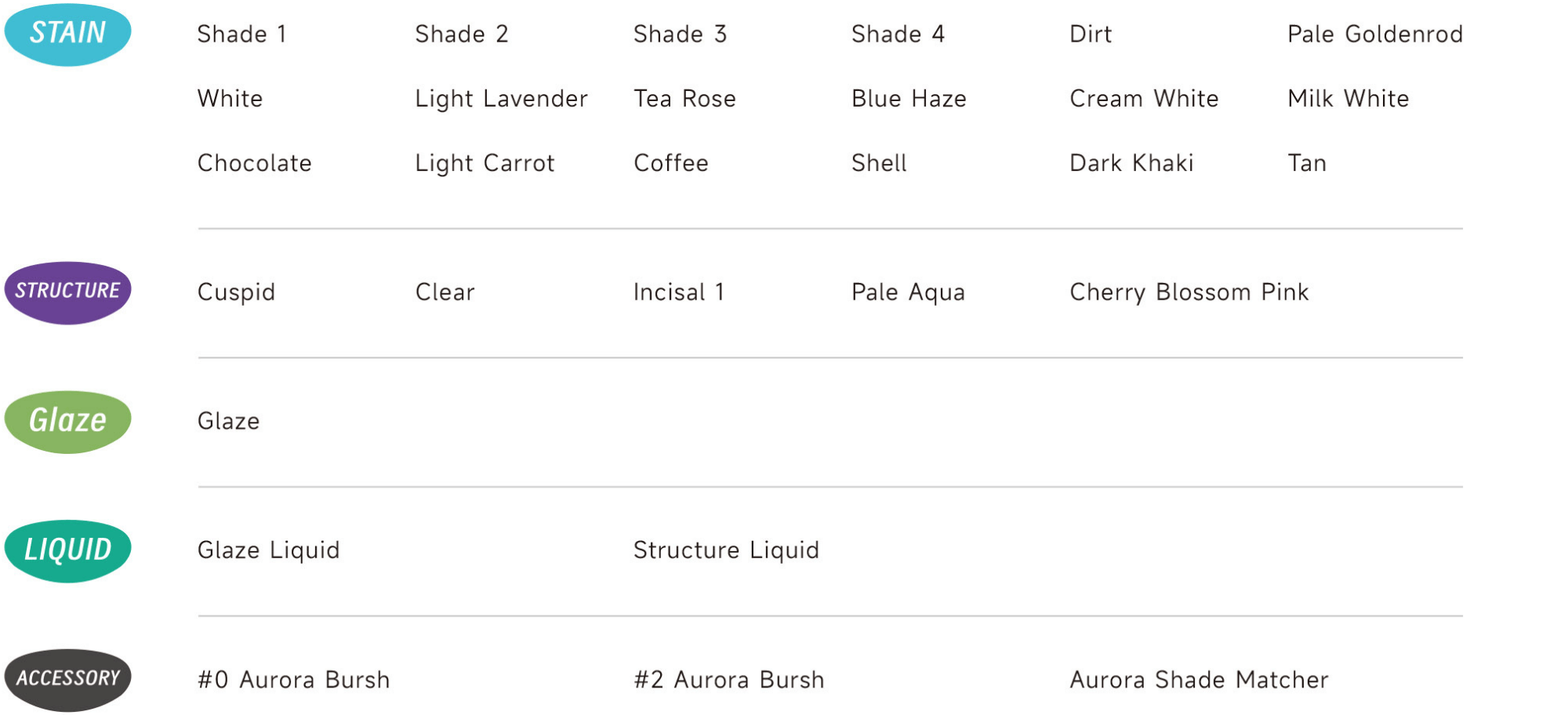Select the Shade 1 stain
This screenshot has height=715, width=1568.
241,34
